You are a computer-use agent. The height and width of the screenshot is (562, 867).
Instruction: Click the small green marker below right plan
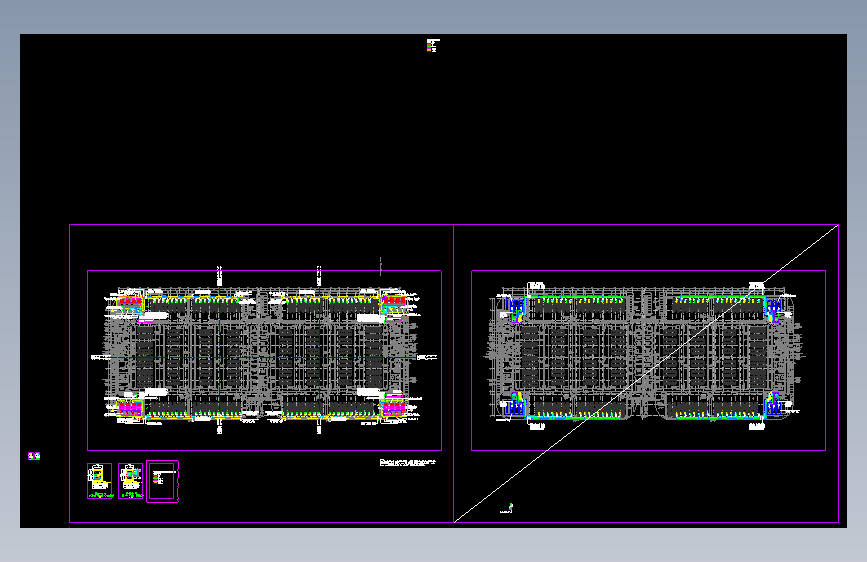click(x=511, y=506)
